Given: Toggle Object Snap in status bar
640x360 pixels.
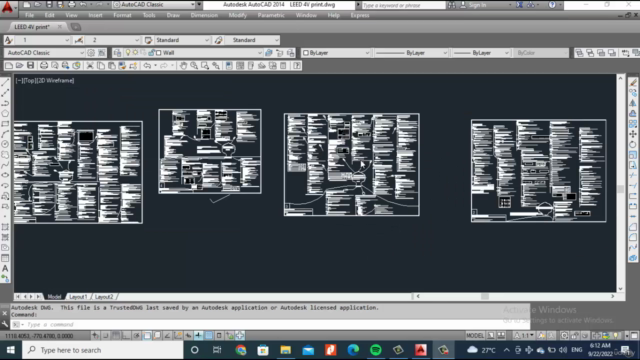Looking at the screenshot, I should click(x=147, y=336).
